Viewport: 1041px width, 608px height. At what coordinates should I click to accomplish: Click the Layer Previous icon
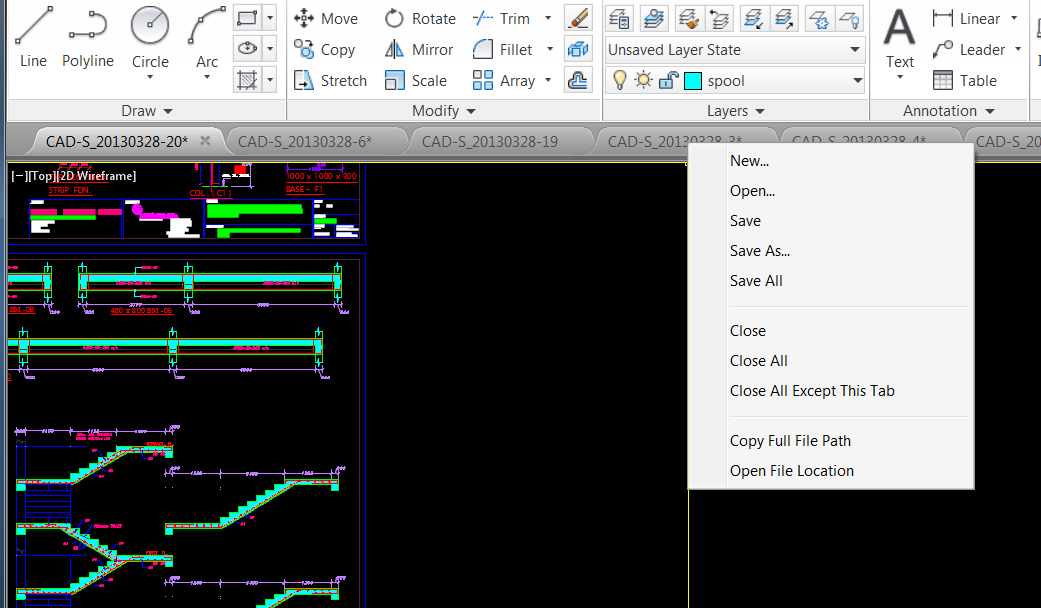click(x=719, y=19)
